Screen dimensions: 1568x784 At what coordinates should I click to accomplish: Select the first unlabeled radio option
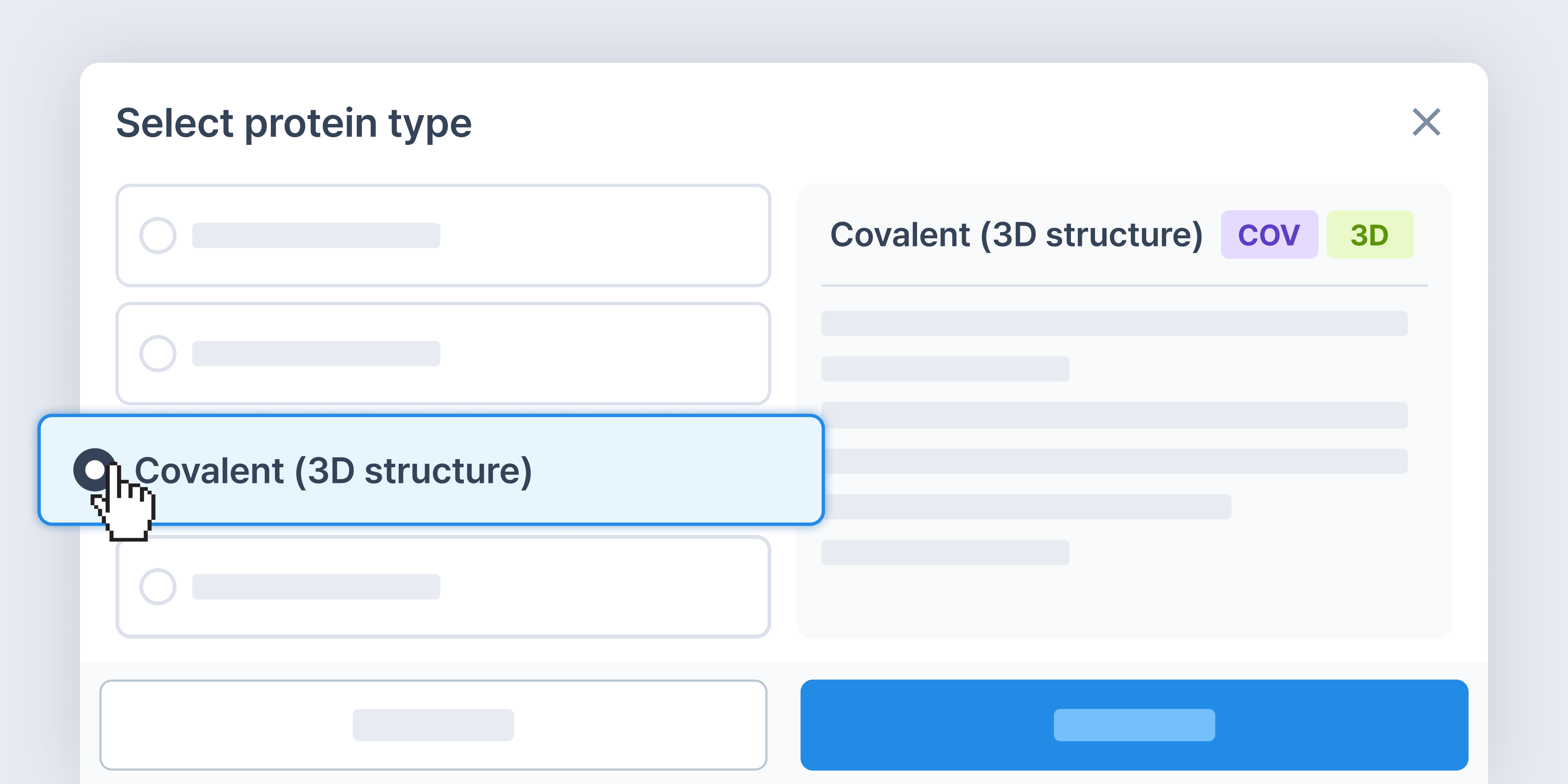pyautogui.click(x=158, y=236)
